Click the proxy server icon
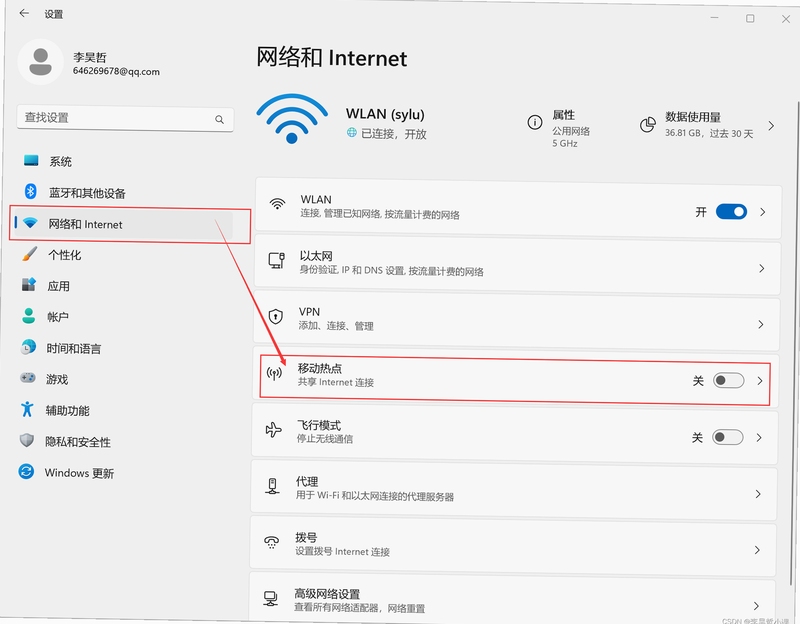Image resolution: width=800 pixels, height=624 pixels. [x=272, y=486]
